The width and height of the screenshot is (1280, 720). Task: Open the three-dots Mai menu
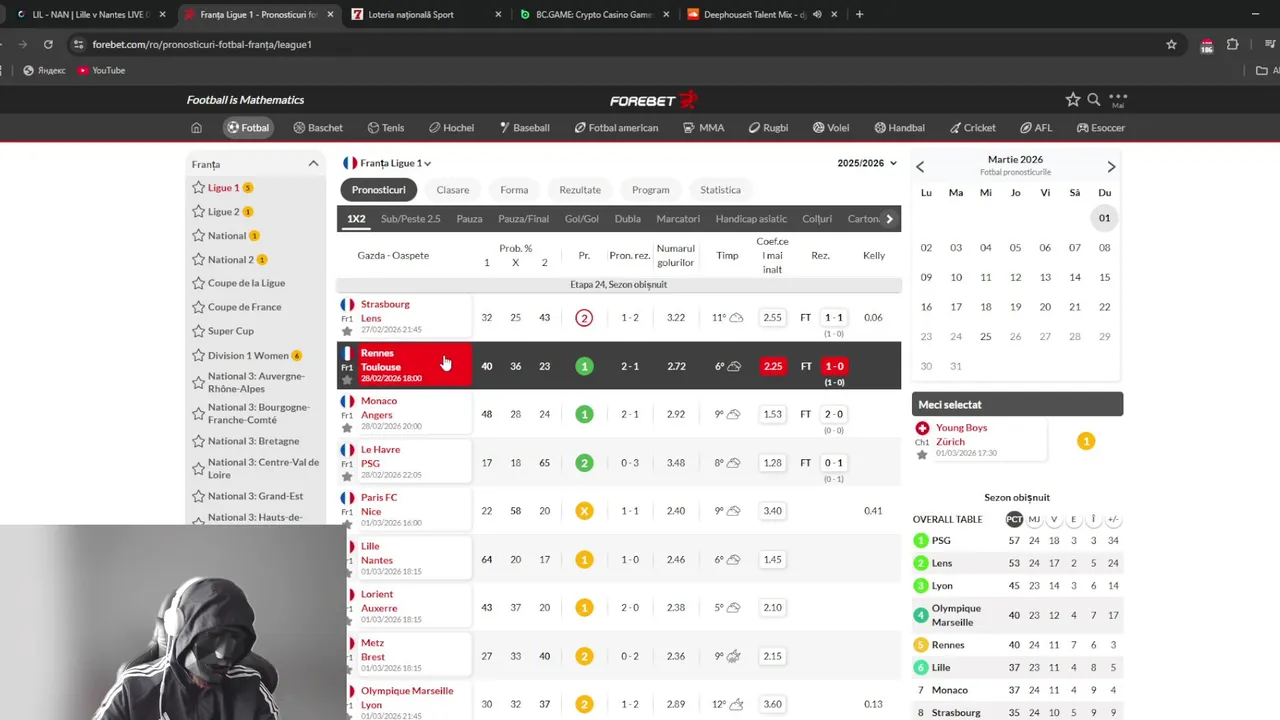click(1118, 99)
